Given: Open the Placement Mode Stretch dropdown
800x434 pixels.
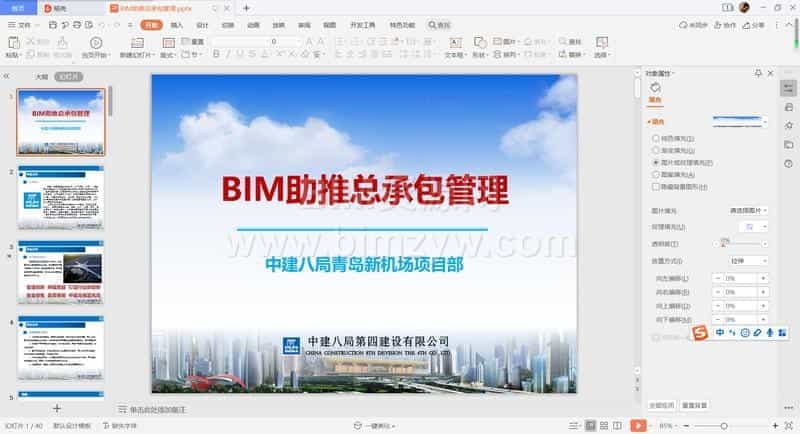Looking at the screenshot, I should [x=748, y=261].
